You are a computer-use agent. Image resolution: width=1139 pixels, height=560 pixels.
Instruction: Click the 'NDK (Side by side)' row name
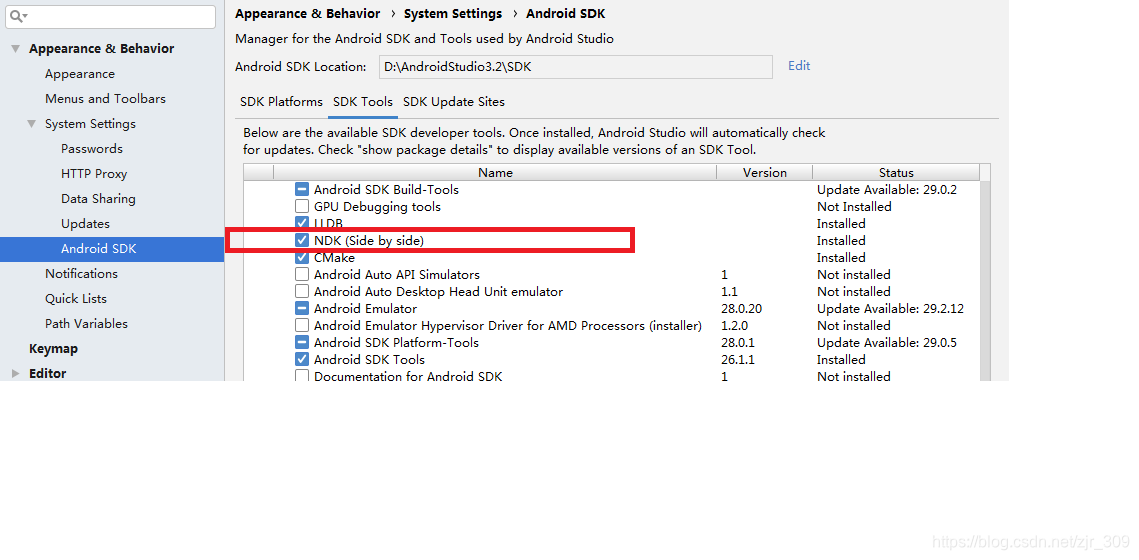pos(369,240)
